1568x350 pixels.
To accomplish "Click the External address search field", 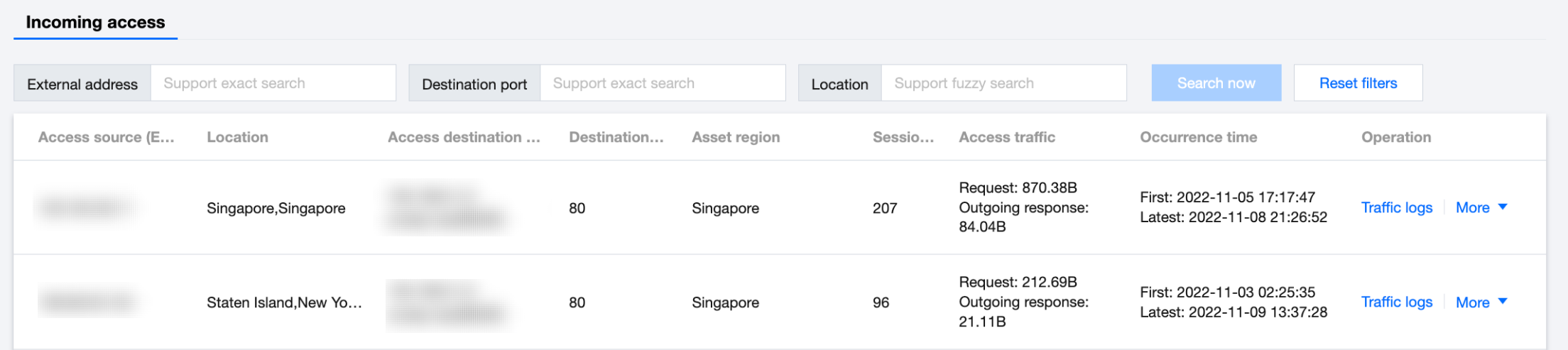I will 273,83.
